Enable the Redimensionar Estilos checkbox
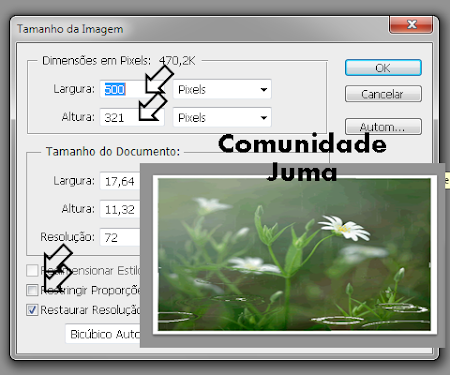The width and height of the screenshot is (450, 375). [x=32, y=270]
